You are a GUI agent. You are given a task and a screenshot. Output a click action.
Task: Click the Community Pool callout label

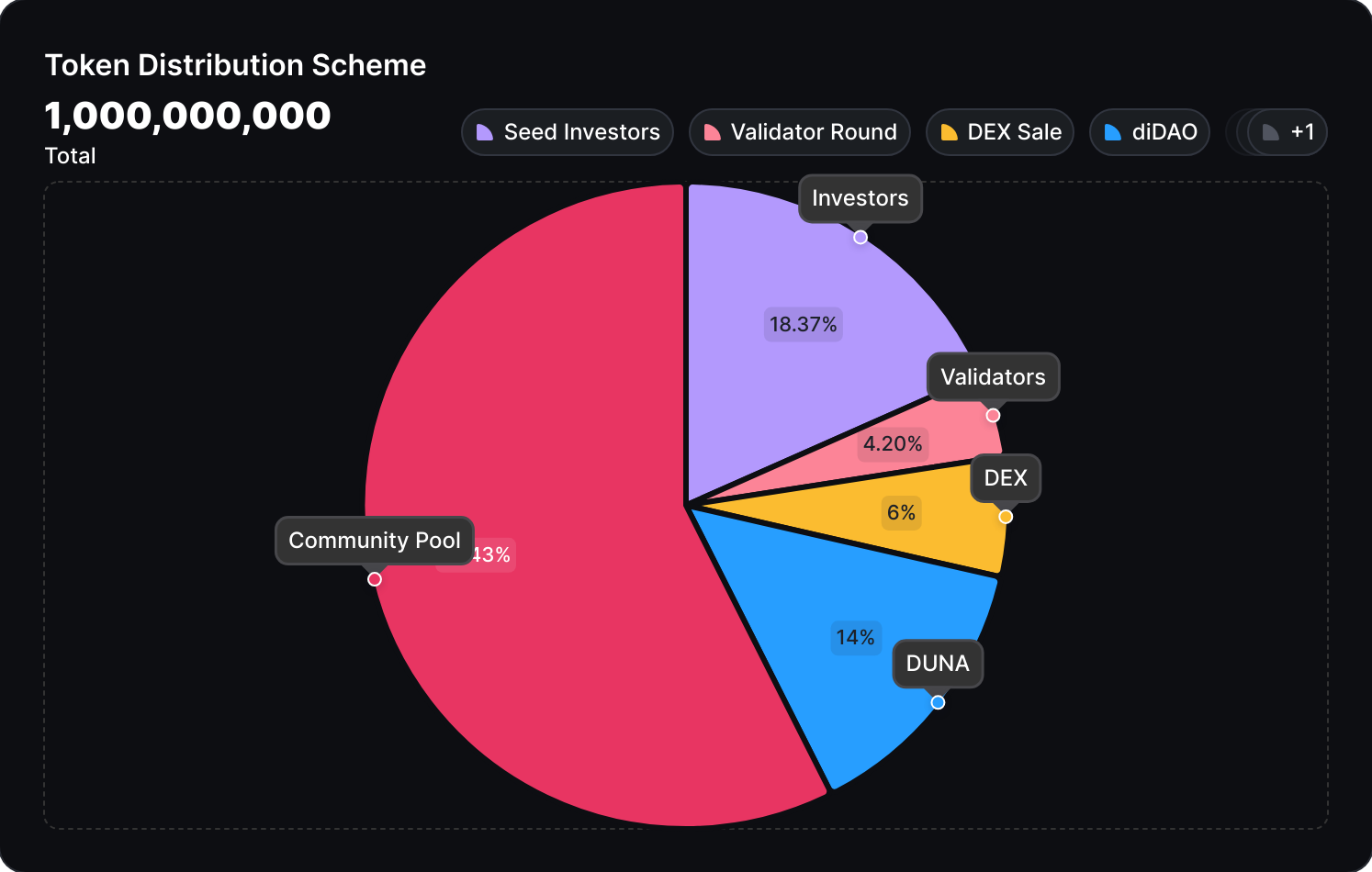click(374, 541)
